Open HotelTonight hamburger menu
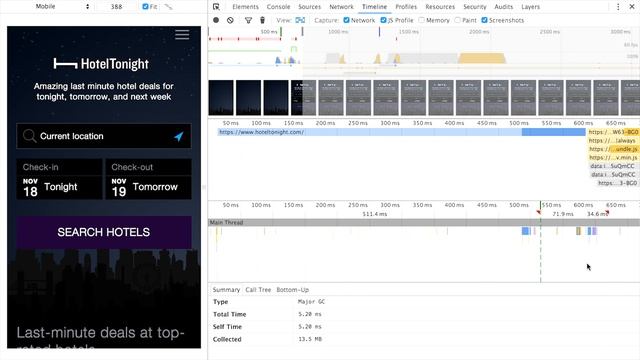 point(182,35)
